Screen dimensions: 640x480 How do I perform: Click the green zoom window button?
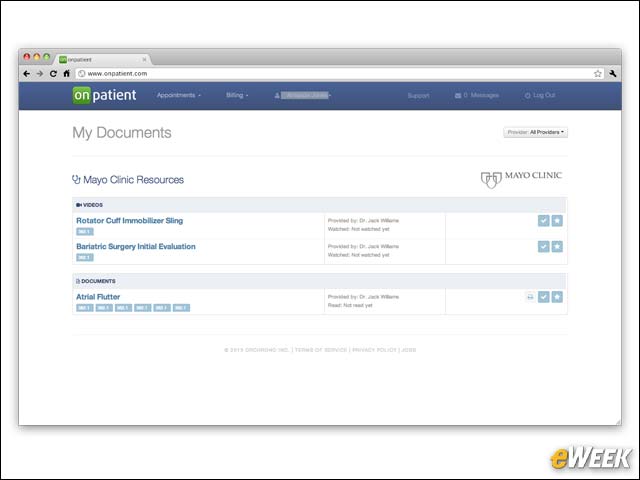(x=47, y=57)
